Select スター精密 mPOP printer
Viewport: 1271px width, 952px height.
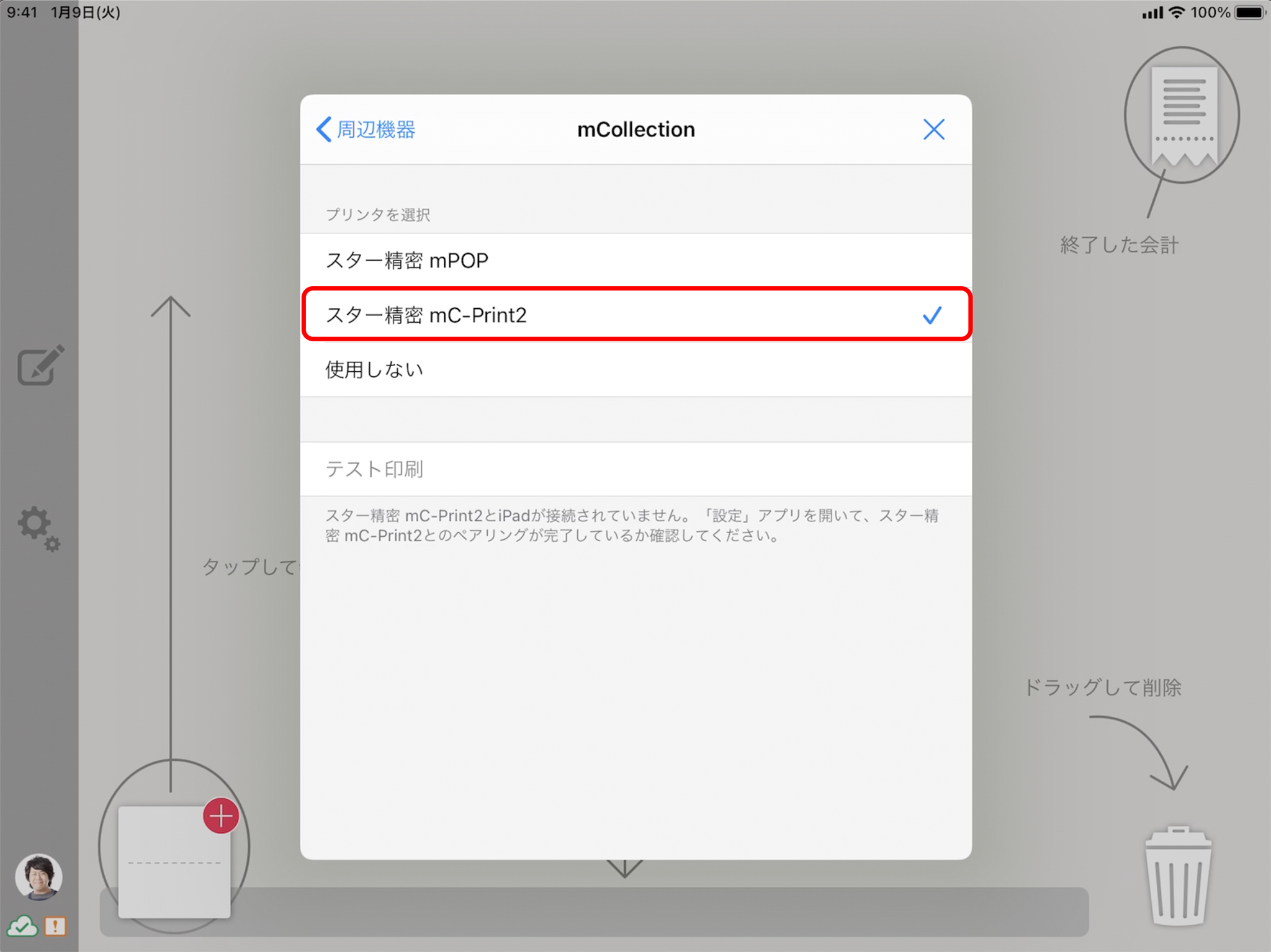(635, 260)
